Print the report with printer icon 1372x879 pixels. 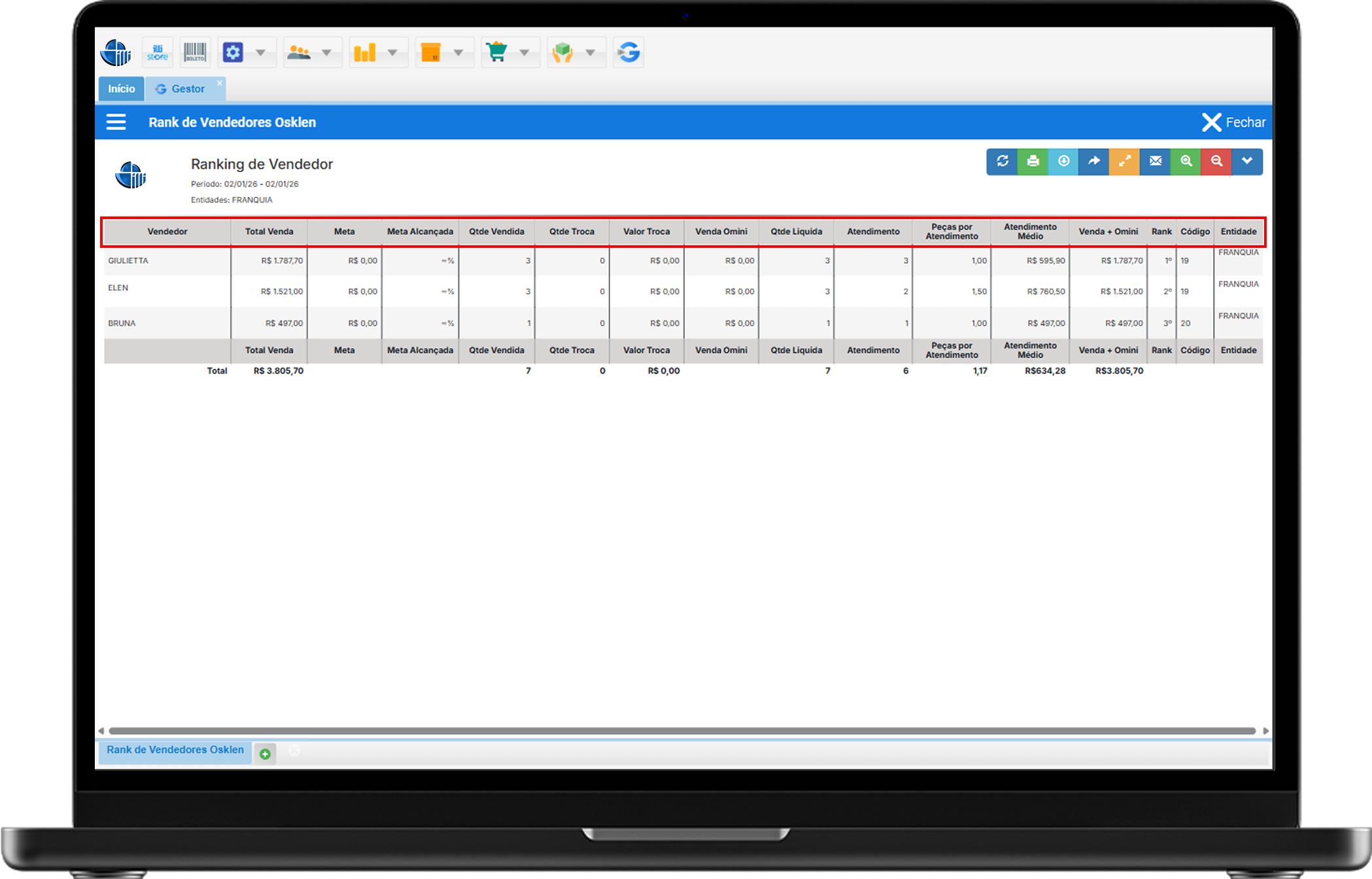tap(1033, 161)
